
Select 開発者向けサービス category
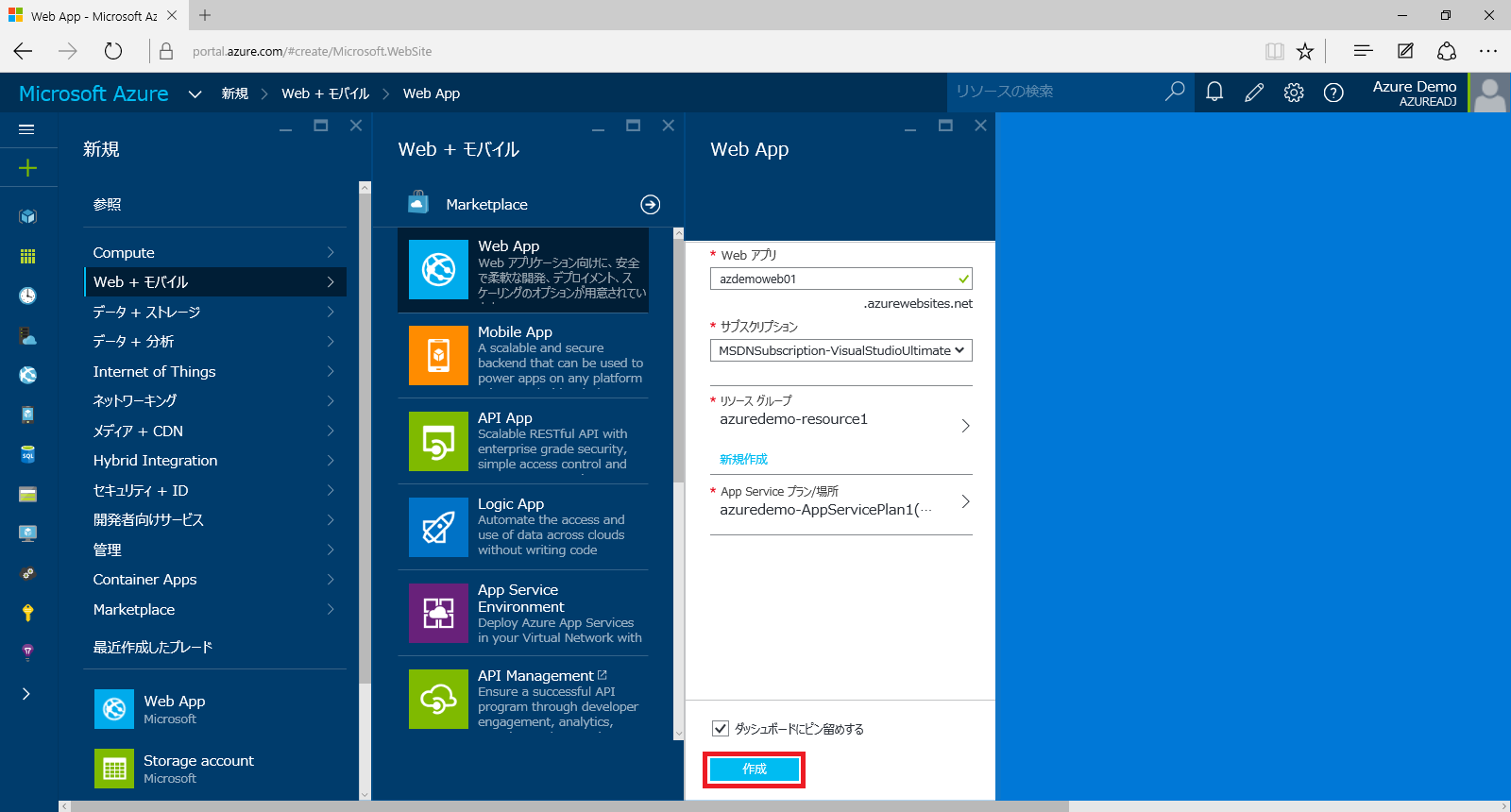pyautogui.click(x=215, y=519)
